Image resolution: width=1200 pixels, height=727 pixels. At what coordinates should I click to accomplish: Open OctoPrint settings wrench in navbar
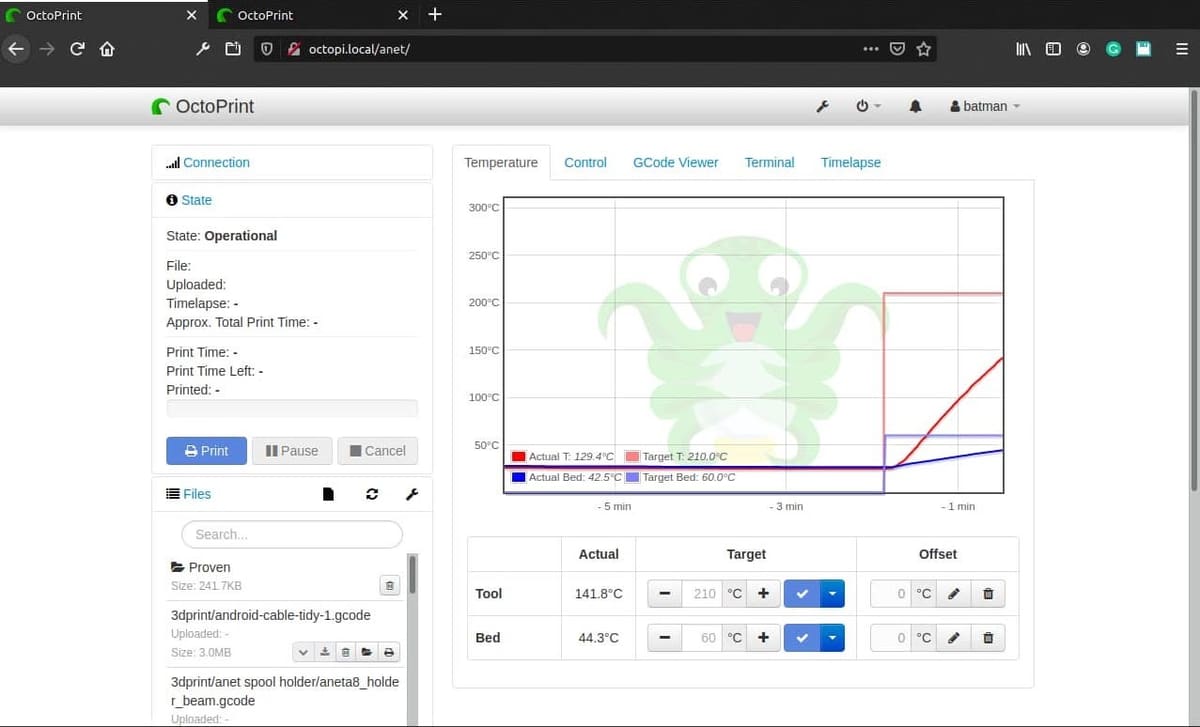[823, 106]
